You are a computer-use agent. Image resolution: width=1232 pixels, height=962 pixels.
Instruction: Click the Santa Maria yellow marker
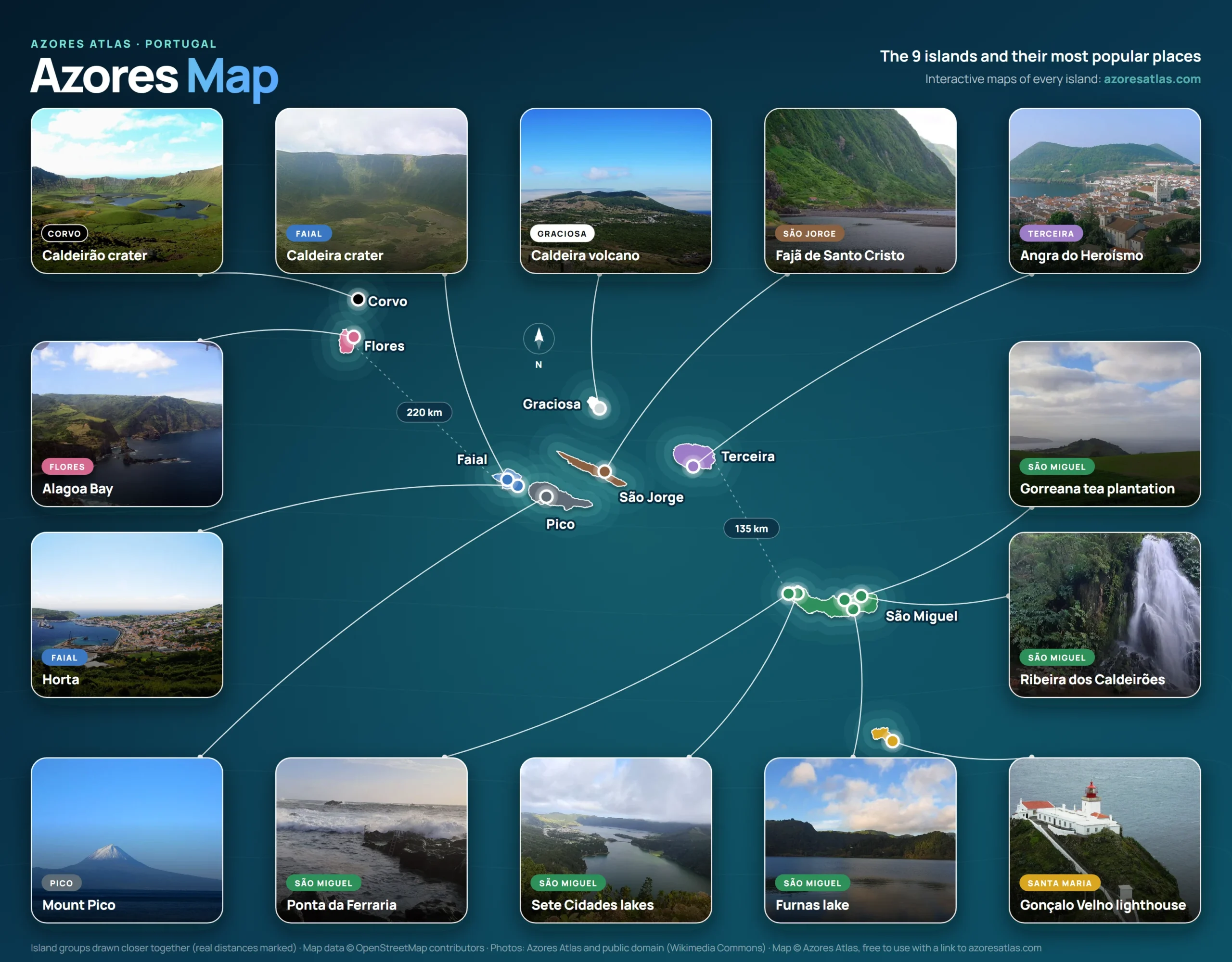click(x=892, y=741)
